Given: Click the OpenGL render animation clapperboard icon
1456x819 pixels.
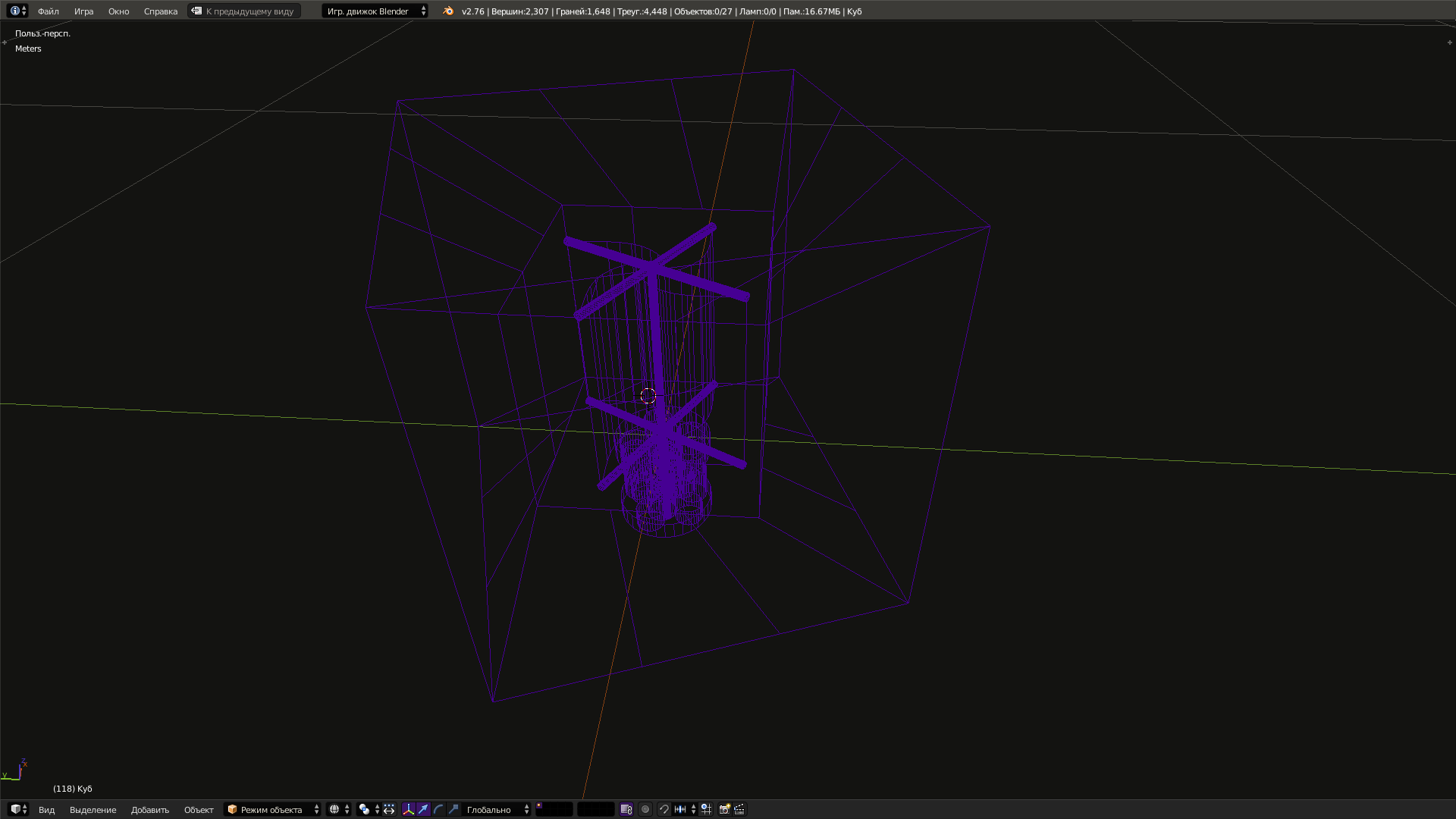Looking at the screenshot, I should pyautogui.click(x=740, y=809).
